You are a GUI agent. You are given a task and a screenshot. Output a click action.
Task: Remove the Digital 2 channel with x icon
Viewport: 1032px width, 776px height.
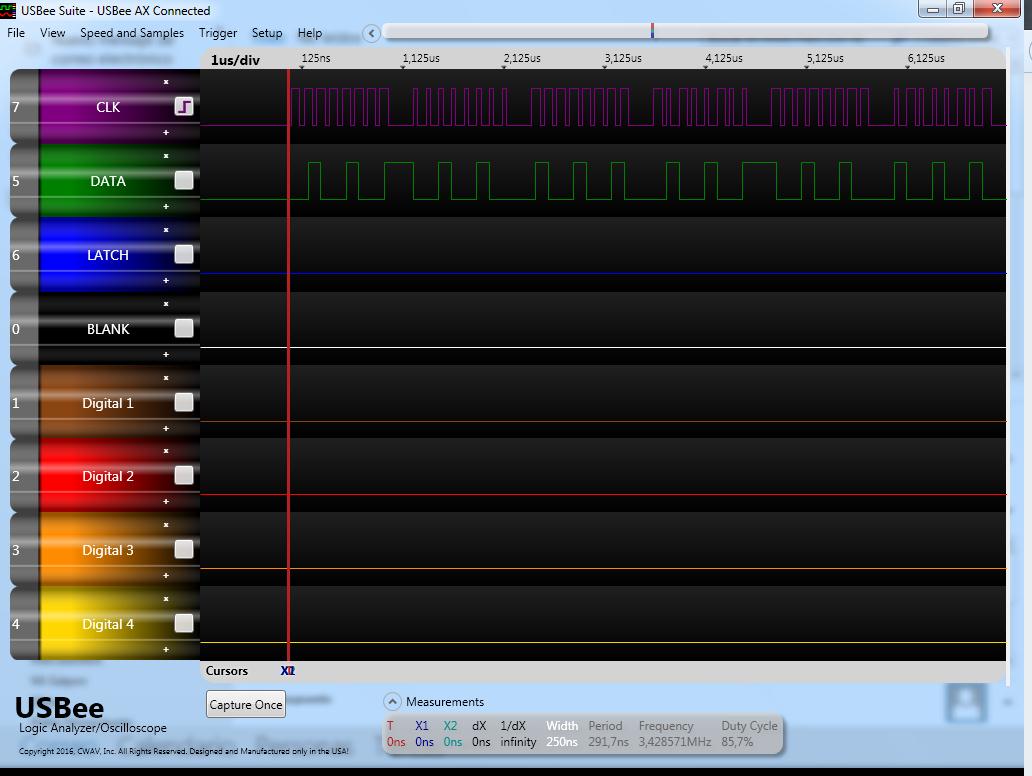pyautogui.click(x=166, y=452)
